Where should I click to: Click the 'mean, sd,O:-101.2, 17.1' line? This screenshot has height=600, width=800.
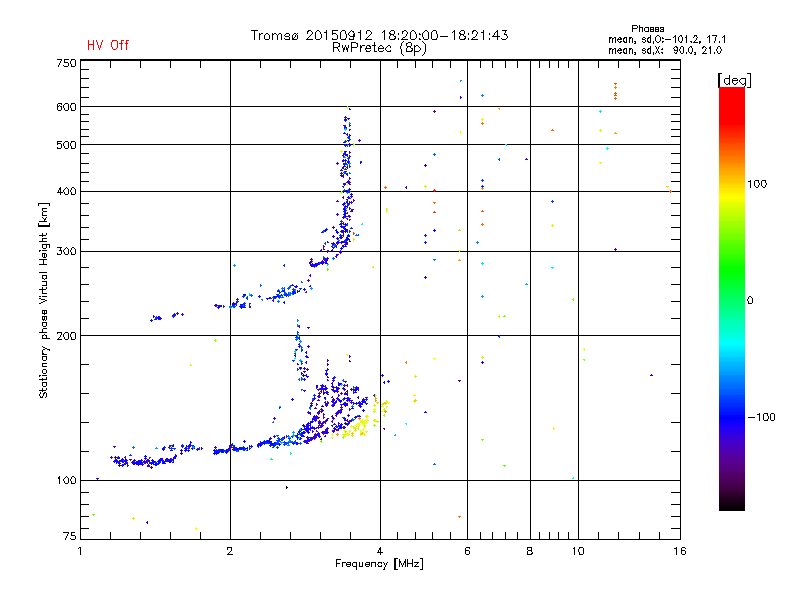point(667,39)
